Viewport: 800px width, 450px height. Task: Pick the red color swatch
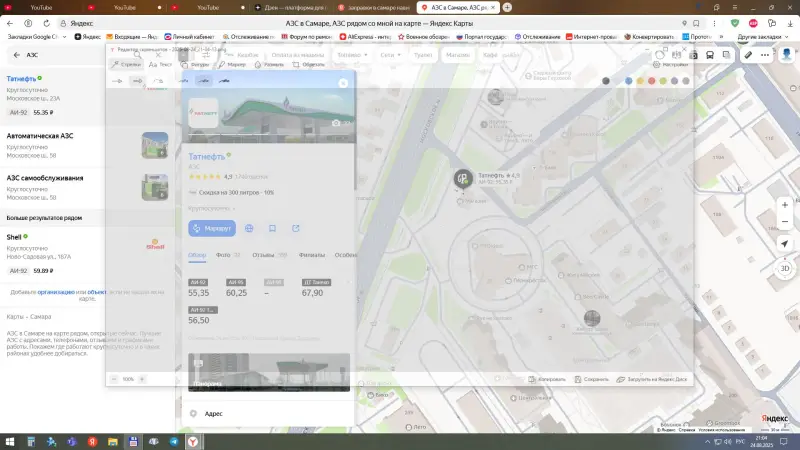point(652,81)
